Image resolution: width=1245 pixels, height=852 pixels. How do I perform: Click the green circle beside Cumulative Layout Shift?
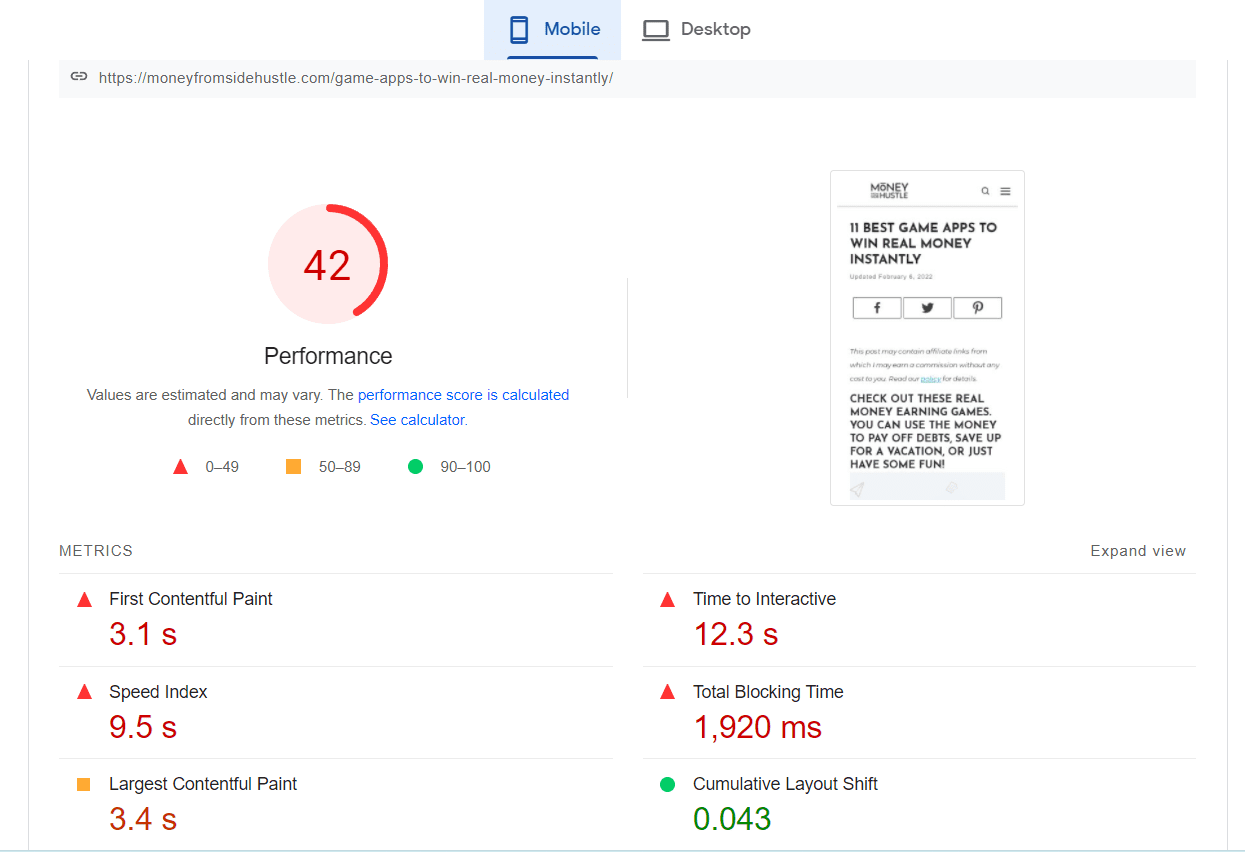point(668,784)
